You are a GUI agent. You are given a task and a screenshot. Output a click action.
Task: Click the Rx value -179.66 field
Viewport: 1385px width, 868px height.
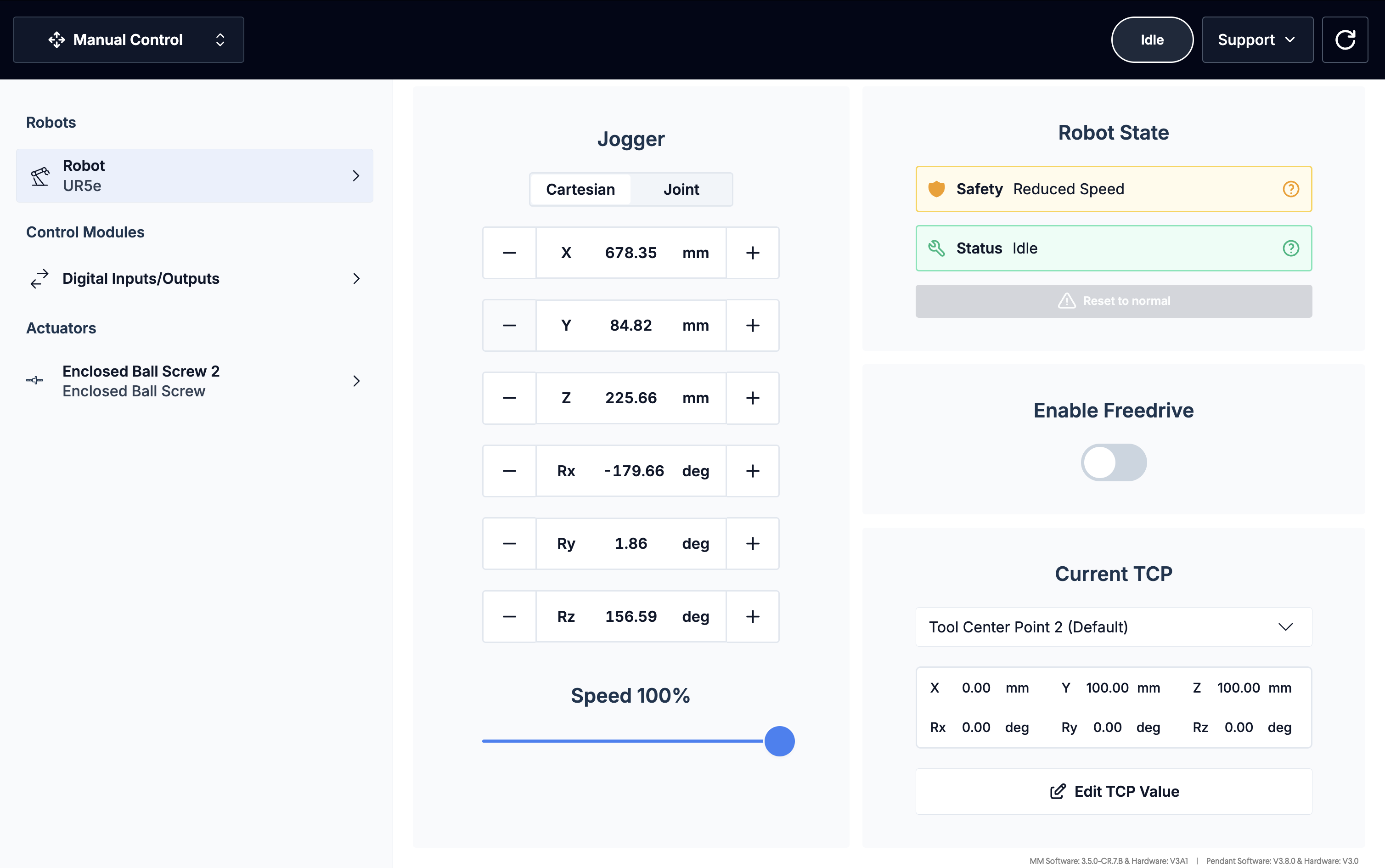click(631, 471)
